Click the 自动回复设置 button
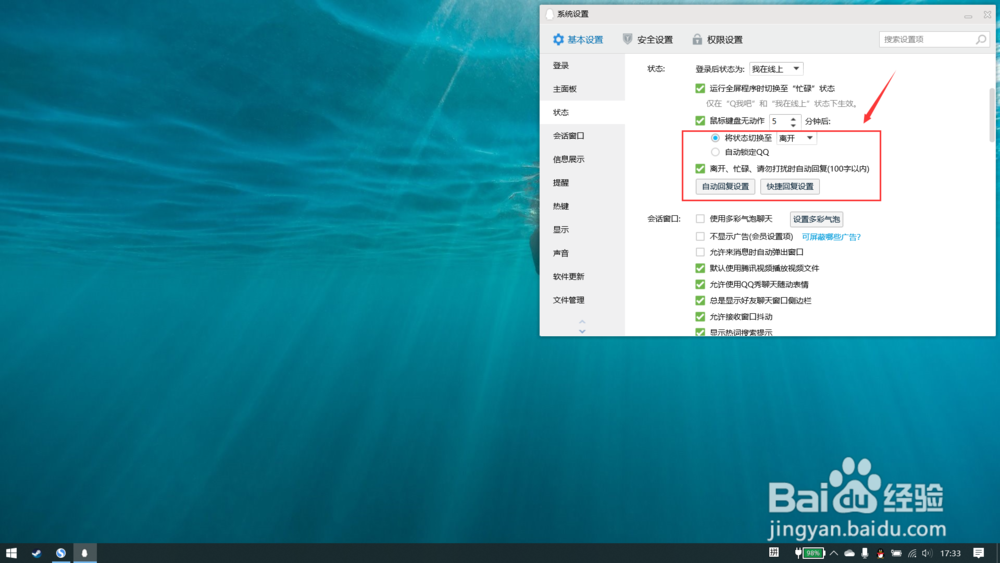The image size is (1000, 563). [x=725, y=186]
